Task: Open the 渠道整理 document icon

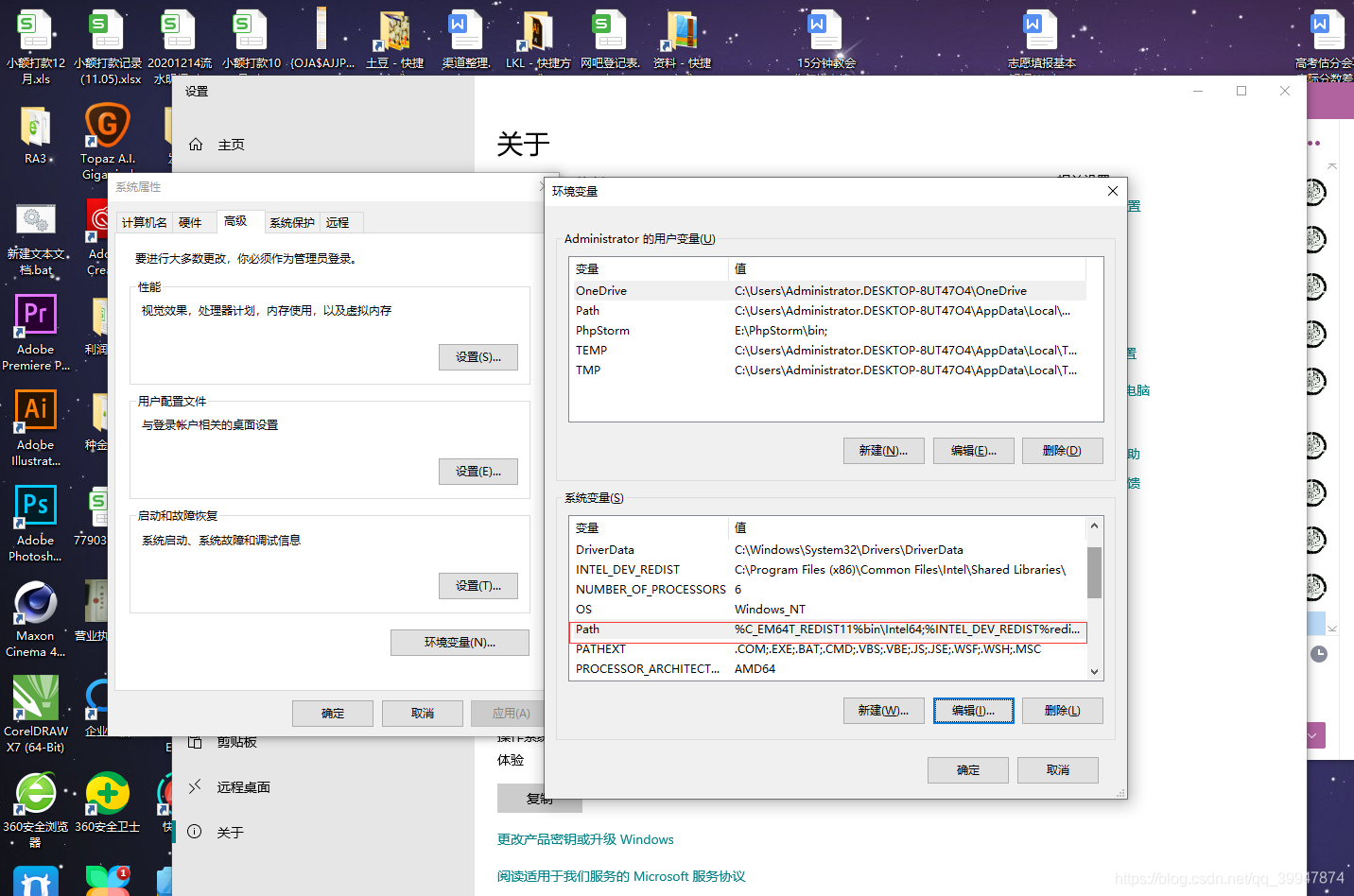Action: click(x=466, y=41)
